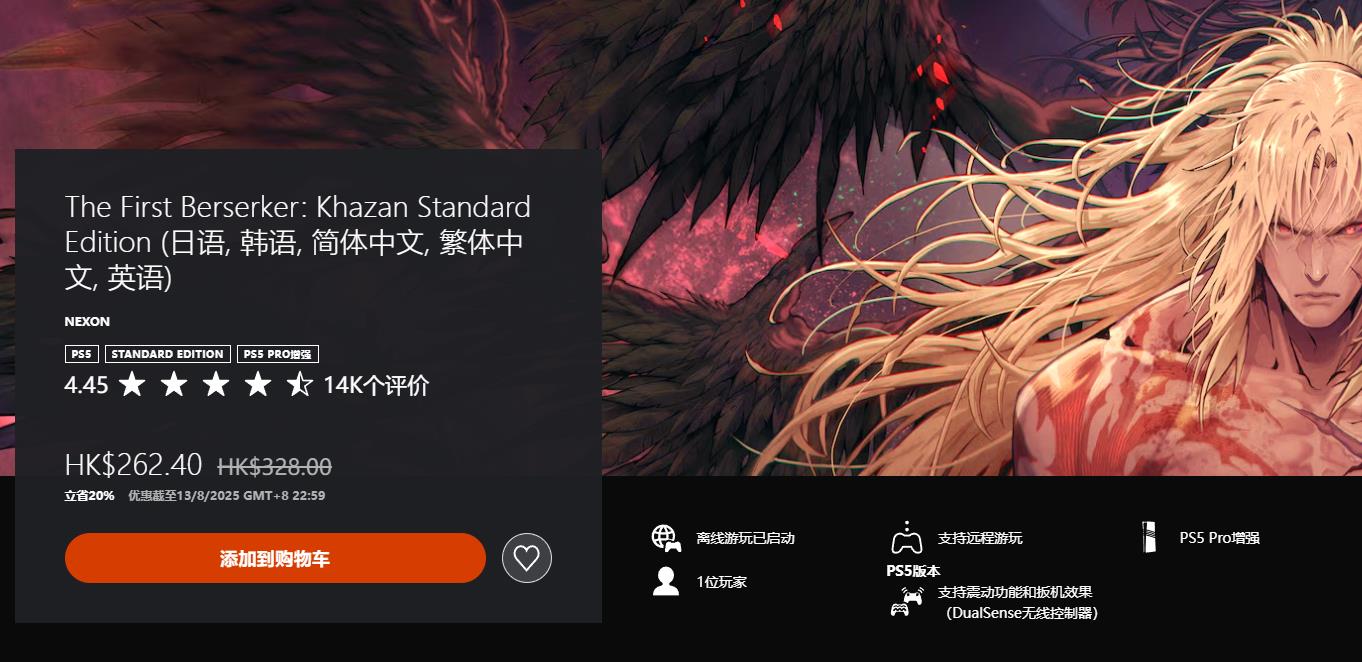This screenshot has height=662, width=1362.
Task: Click the first rating star
Action: (132, 384)
